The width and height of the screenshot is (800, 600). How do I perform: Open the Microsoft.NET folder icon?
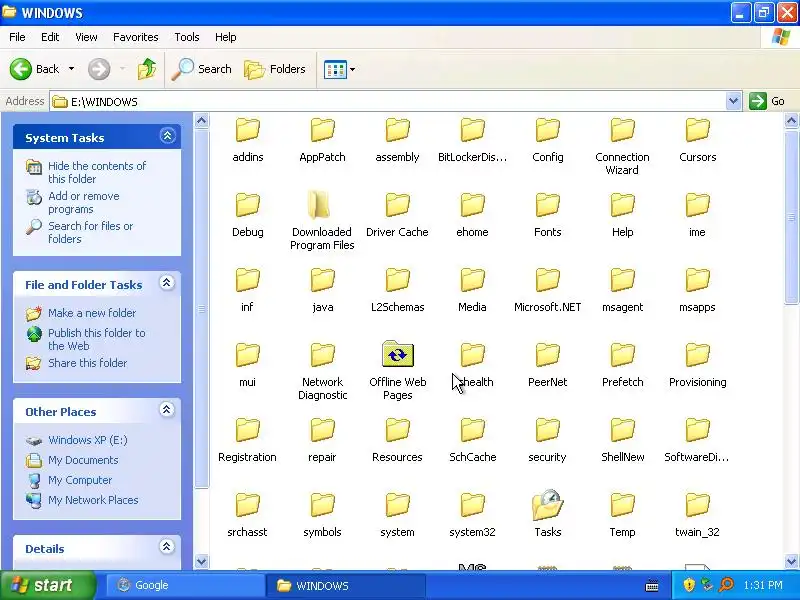tap(547, 280)
